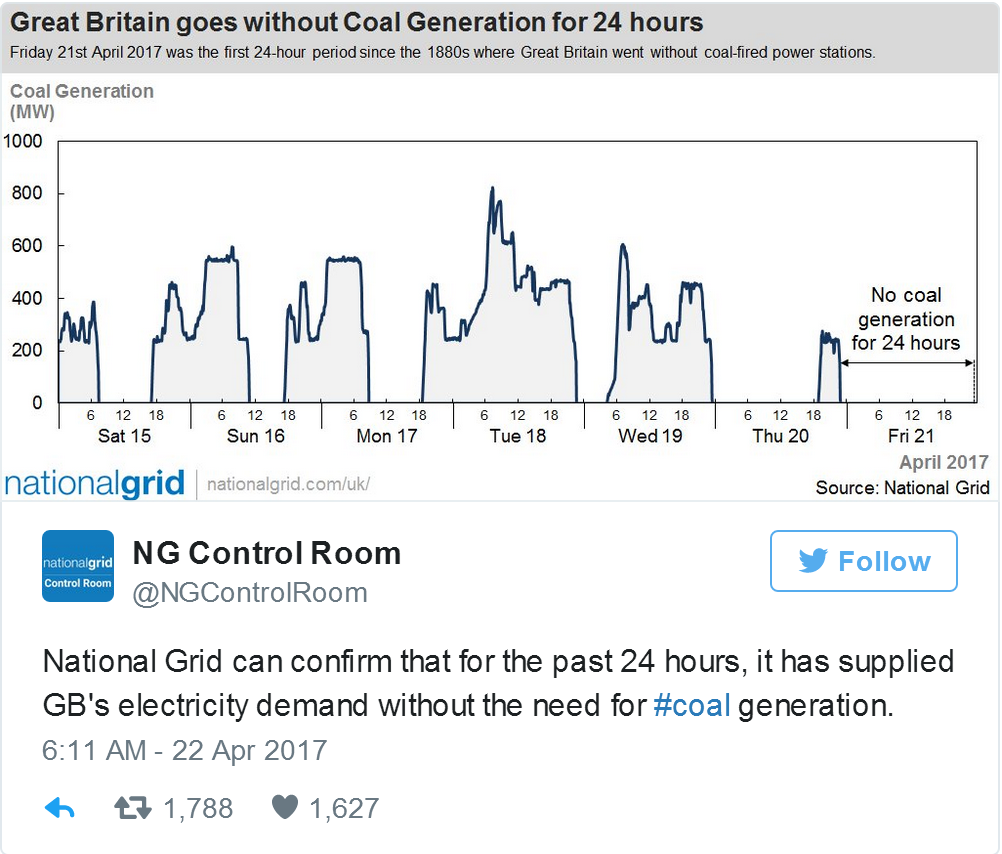Click the nationalgrid.com/uk/ URL text
The height and width of the screenshot is (854, 1002).
[288, 484]
